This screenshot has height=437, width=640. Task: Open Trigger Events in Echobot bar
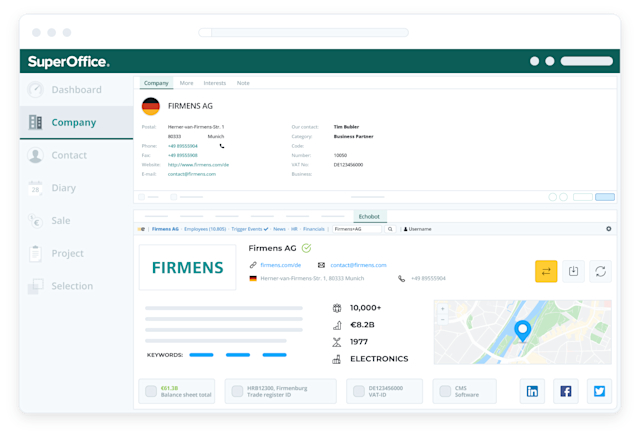coord(249,229)
